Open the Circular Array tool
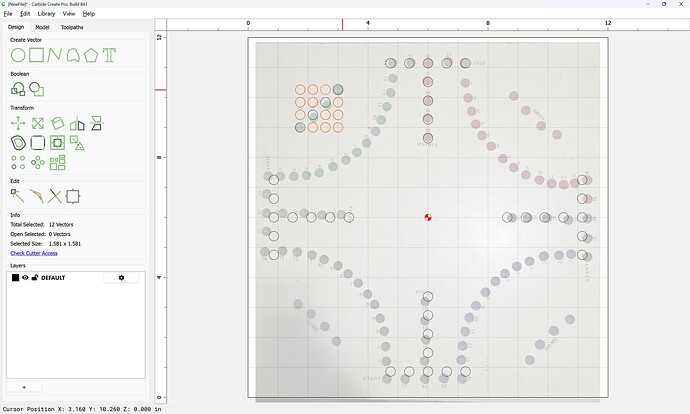 [38, 162]
